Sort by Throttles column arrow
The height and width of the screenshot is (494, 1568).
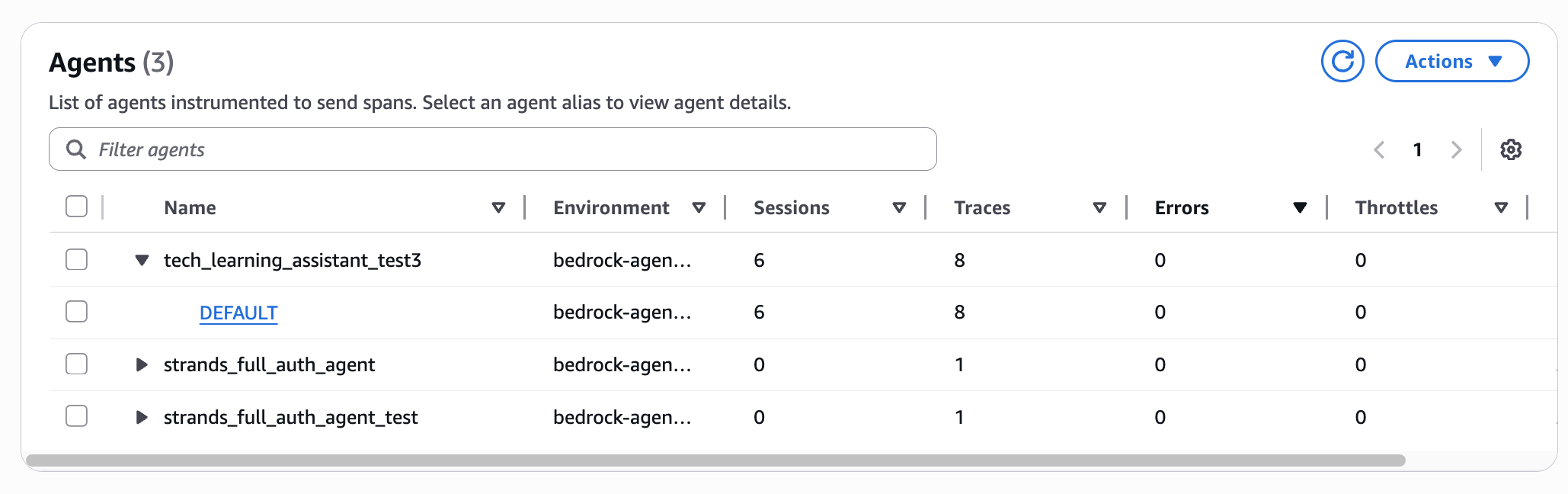coord(1501,207)
